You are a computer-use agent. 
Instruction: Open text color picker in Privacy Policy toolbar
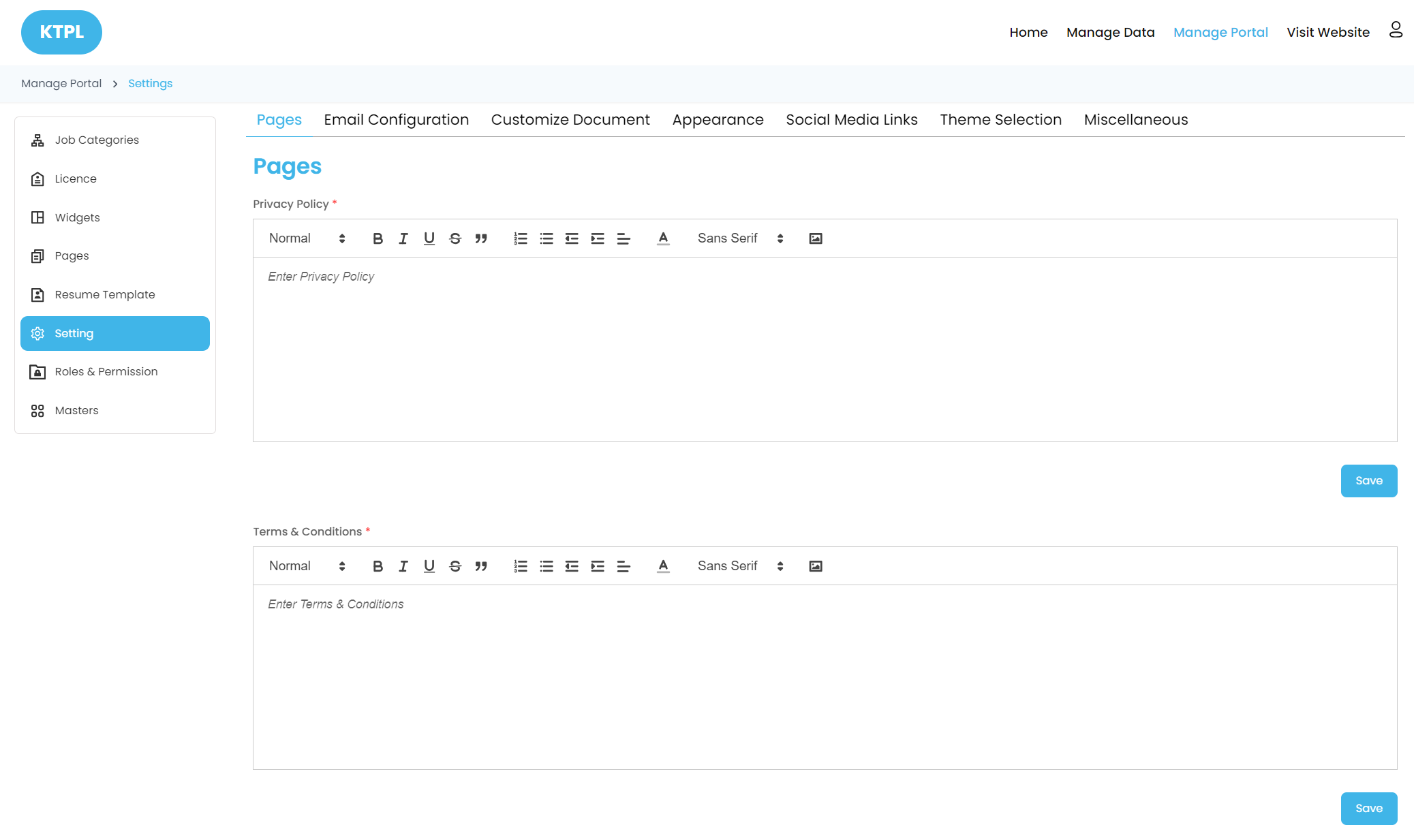[663, 238]
